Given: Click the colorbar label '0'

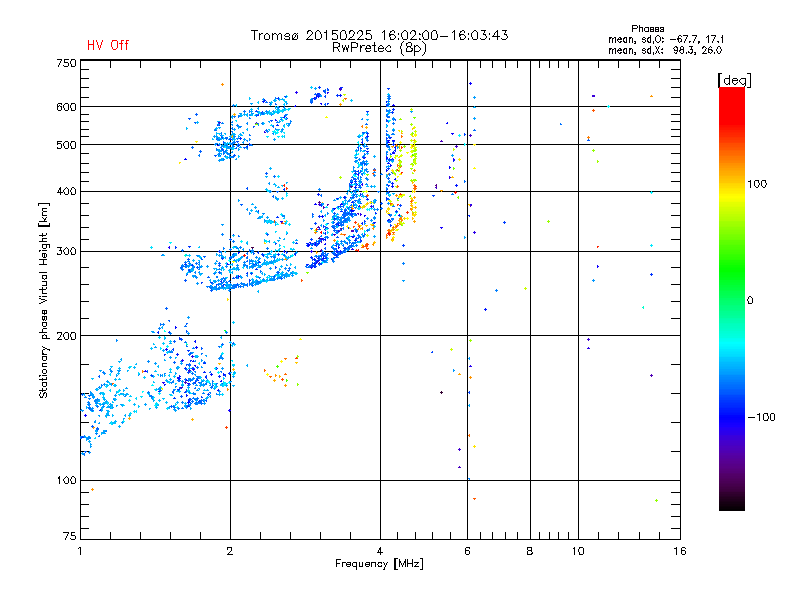Looking at the screenshot, I should pos(749,301).
